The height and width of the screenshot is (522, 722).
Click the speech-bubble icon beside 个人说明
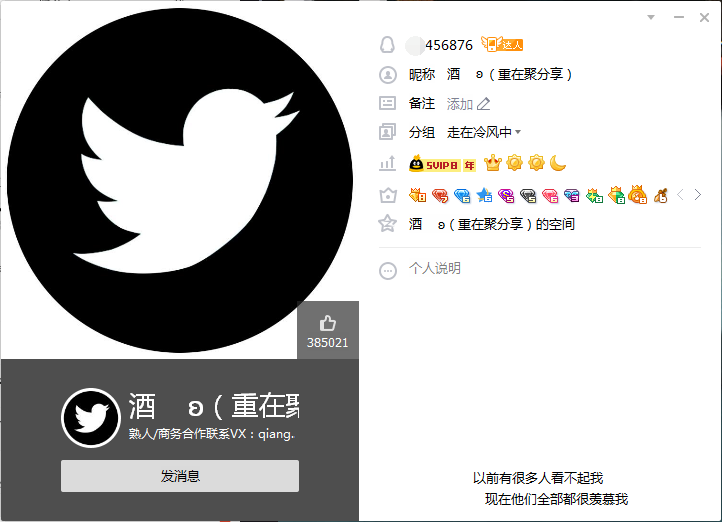pos(388,271)
